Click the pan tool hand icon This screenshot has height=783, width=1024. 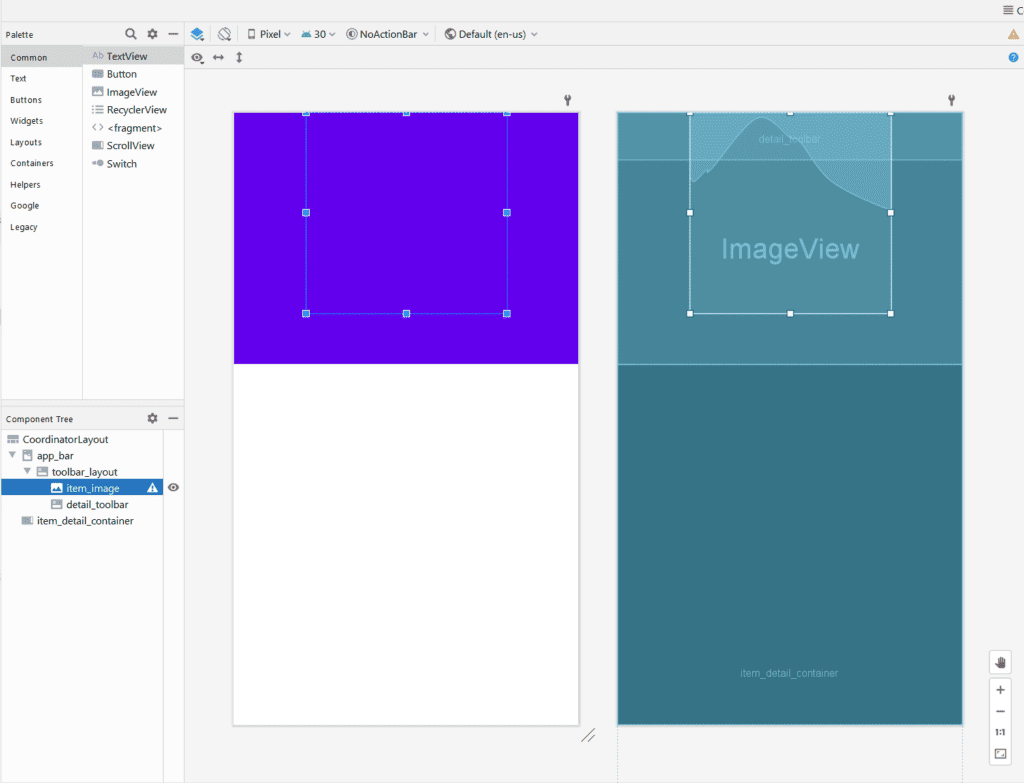pos(1000,661)
